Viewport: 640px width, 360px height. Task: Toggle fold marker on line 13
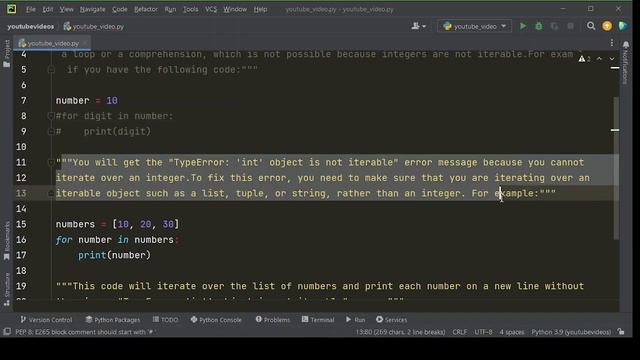(51, 193)
